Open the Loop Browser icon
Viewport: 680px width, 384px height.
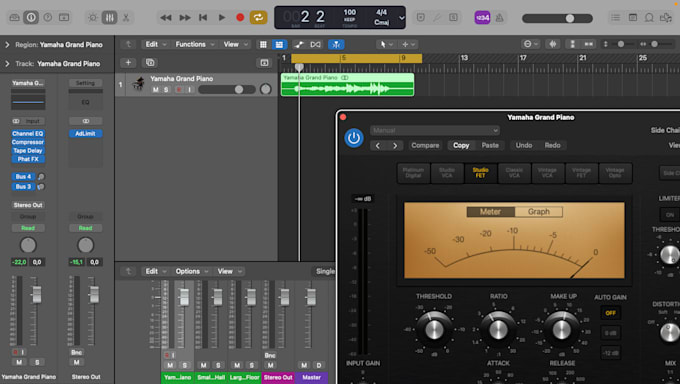click(x=649, y=17)
